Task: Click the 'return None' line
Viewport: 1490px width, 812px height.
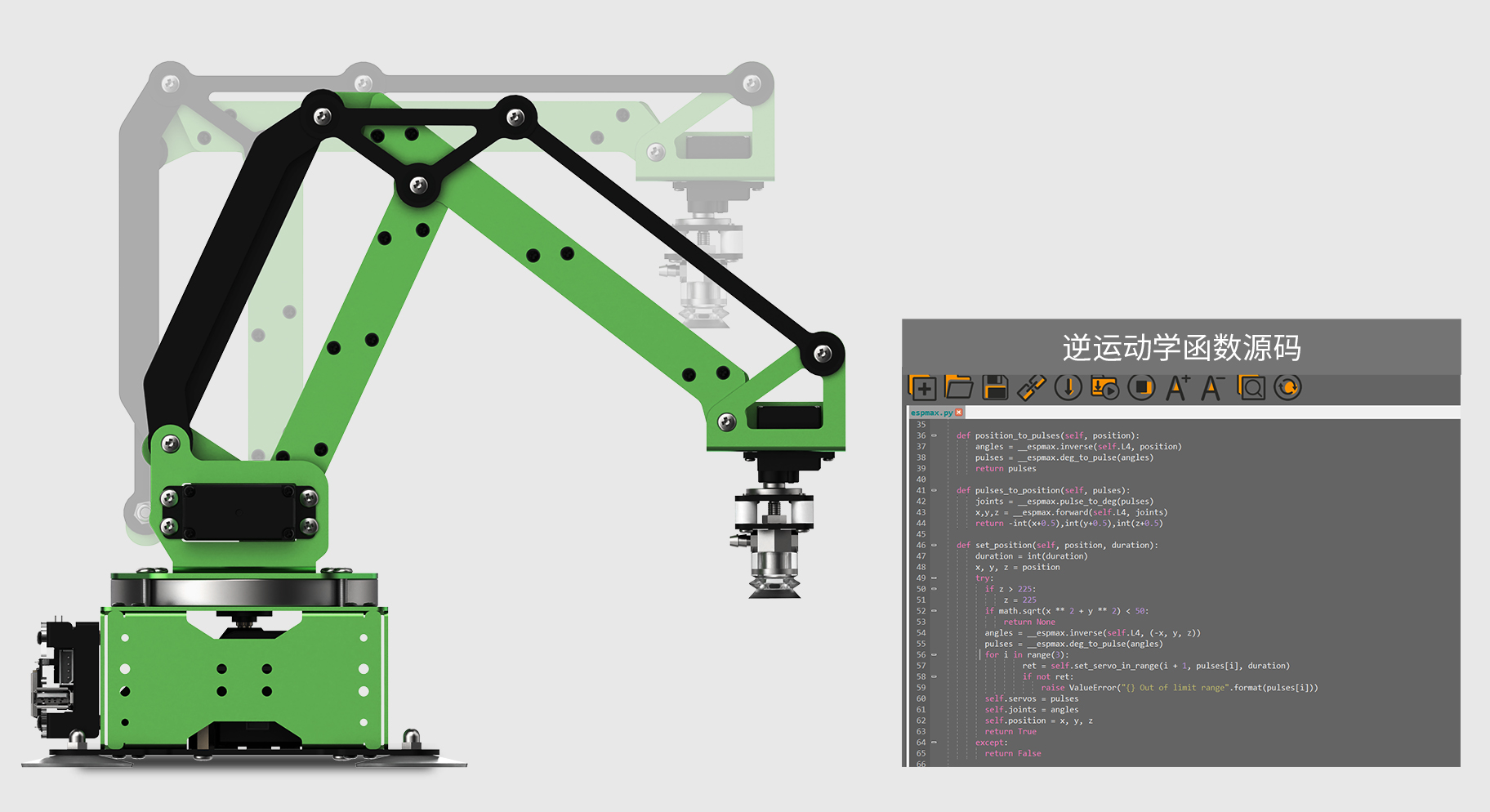Action: (x=1029, y=622)
